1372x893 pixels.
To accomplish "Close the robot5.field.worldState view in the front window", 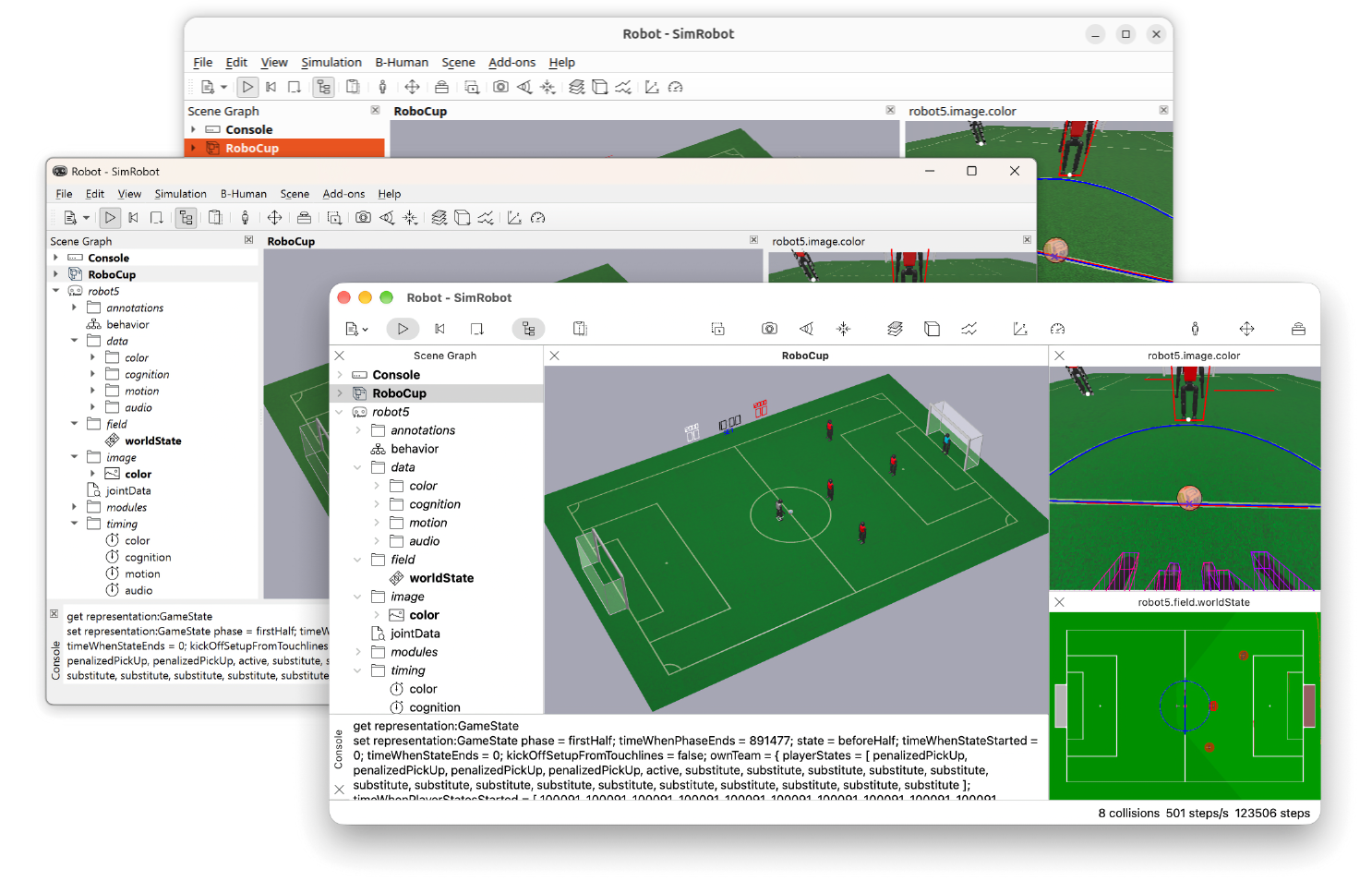I will (1060, 602).
